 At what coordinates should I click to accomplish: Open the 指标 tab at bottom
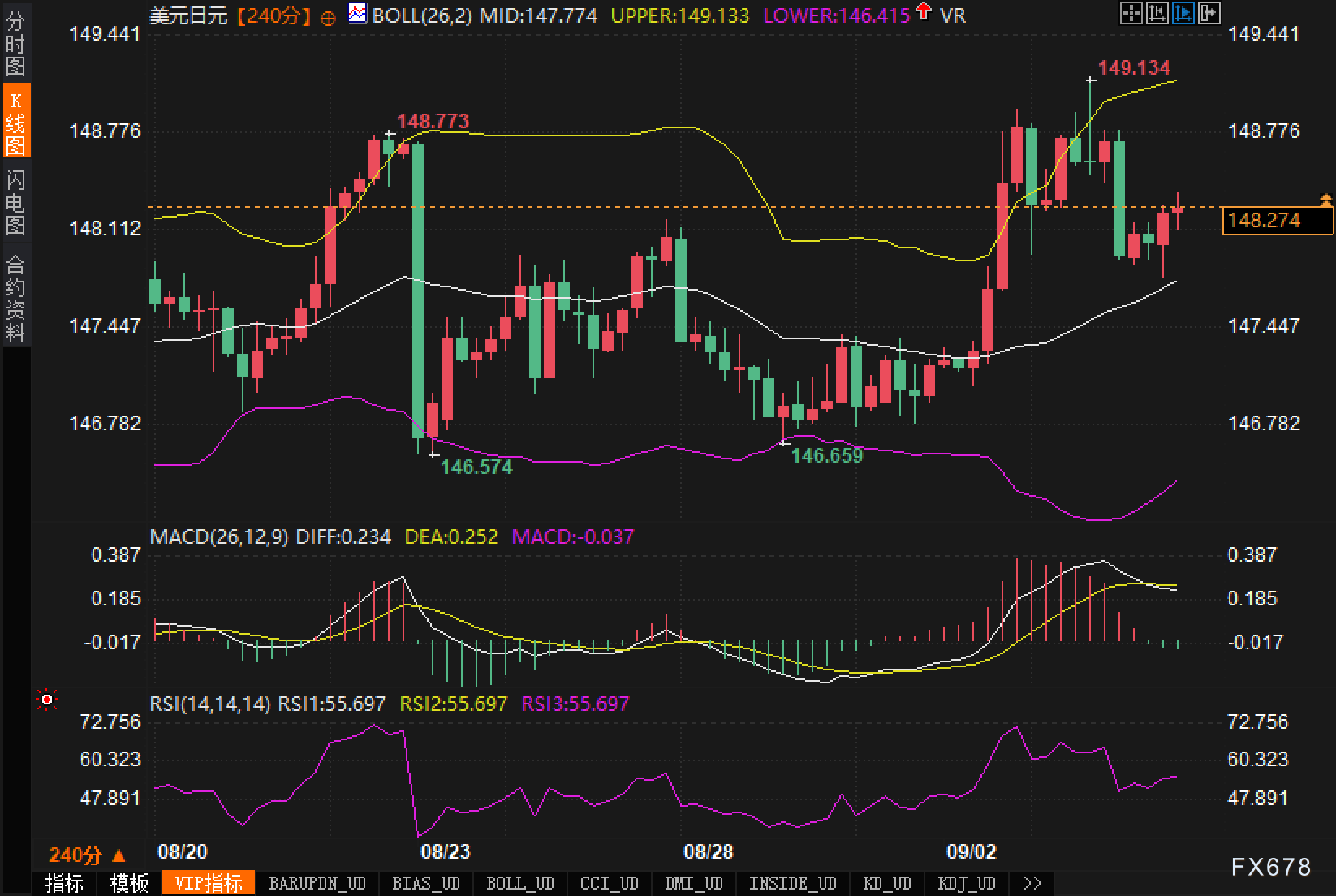point(64,883)
